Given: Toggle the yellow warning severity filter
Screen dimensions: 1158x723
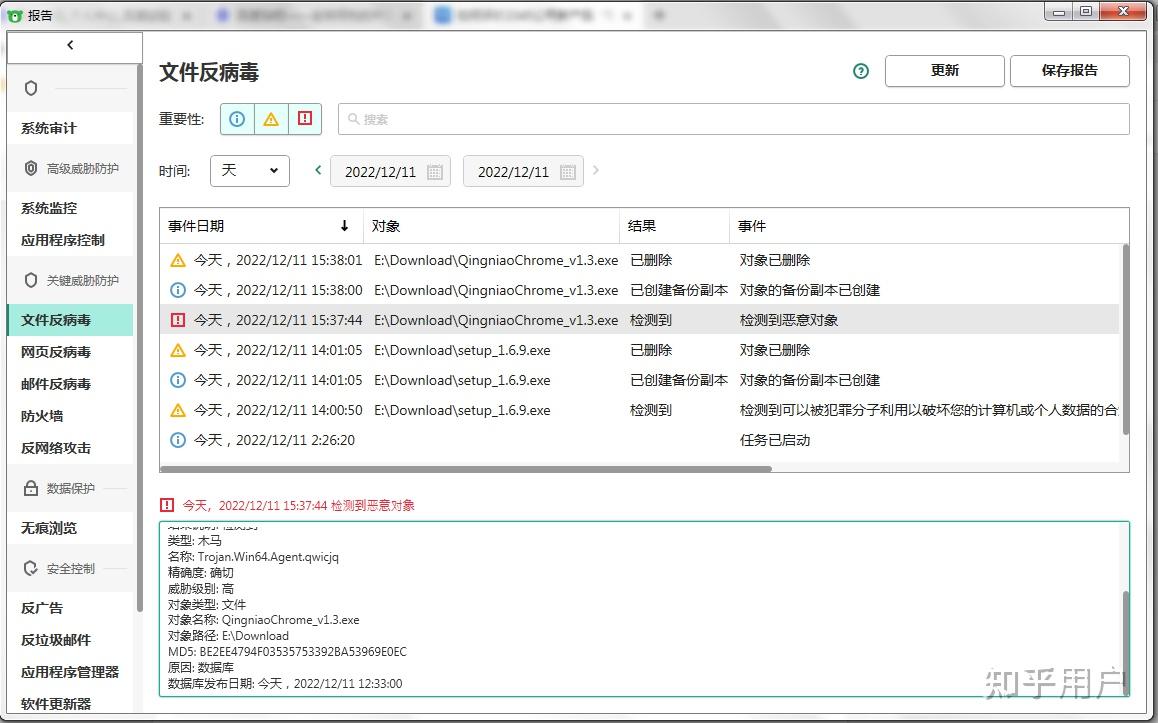Looking at the screenshot, I should click(x=270, y=118).
